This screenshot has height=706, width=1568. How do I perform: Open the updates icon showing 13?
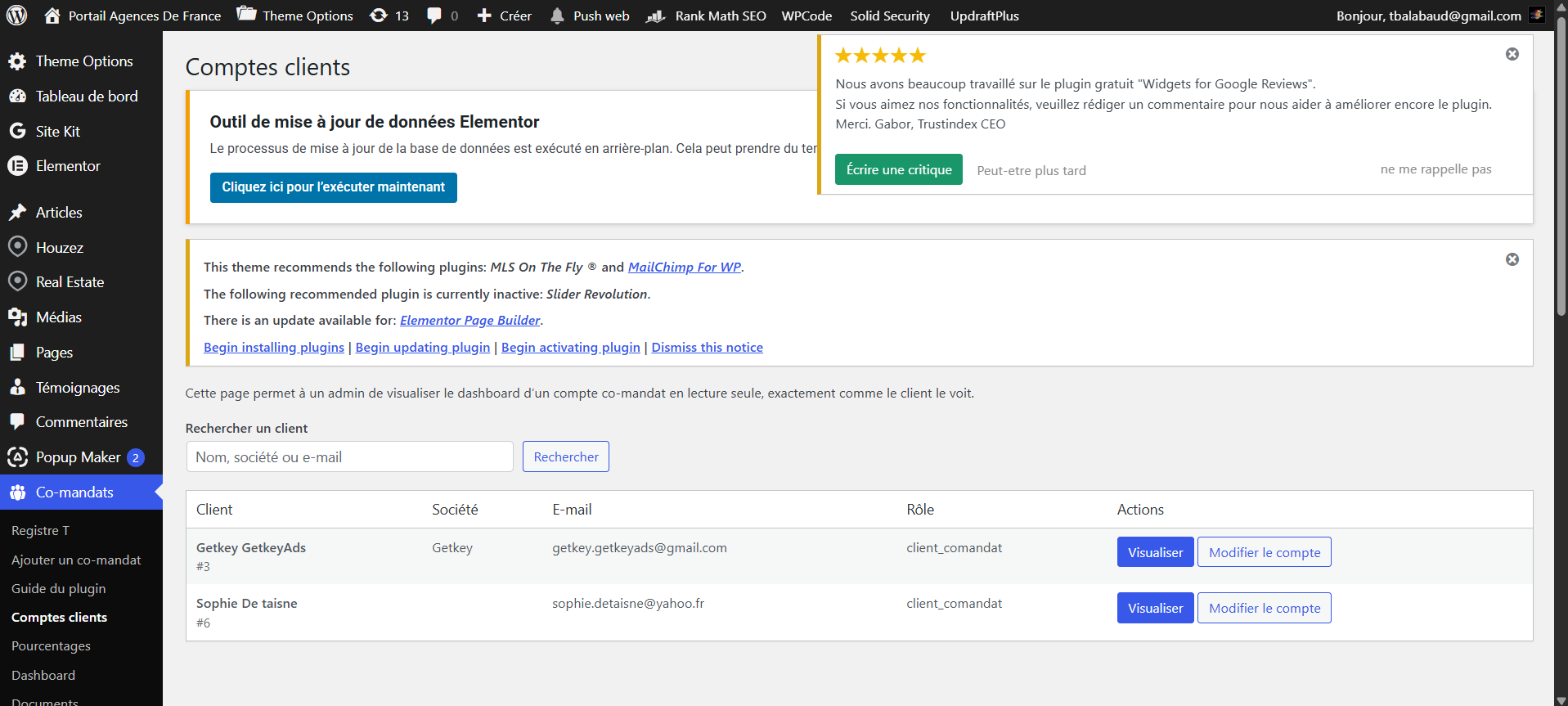click(379, 16)
